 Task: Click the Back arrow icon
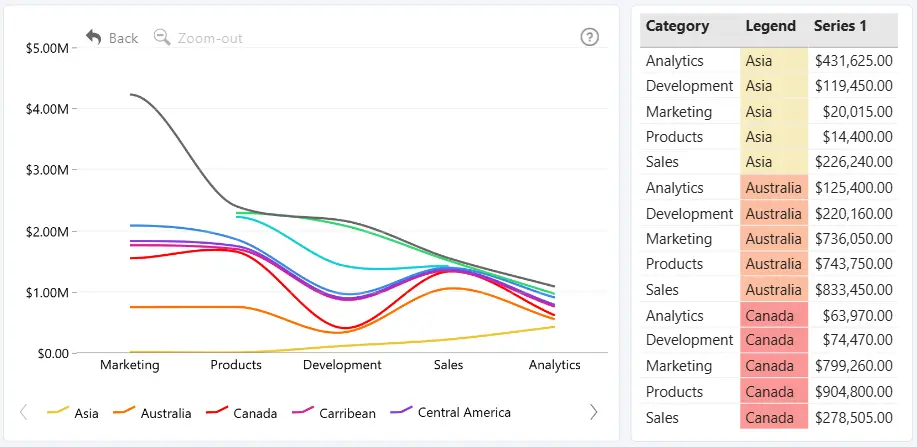[94, 37]
